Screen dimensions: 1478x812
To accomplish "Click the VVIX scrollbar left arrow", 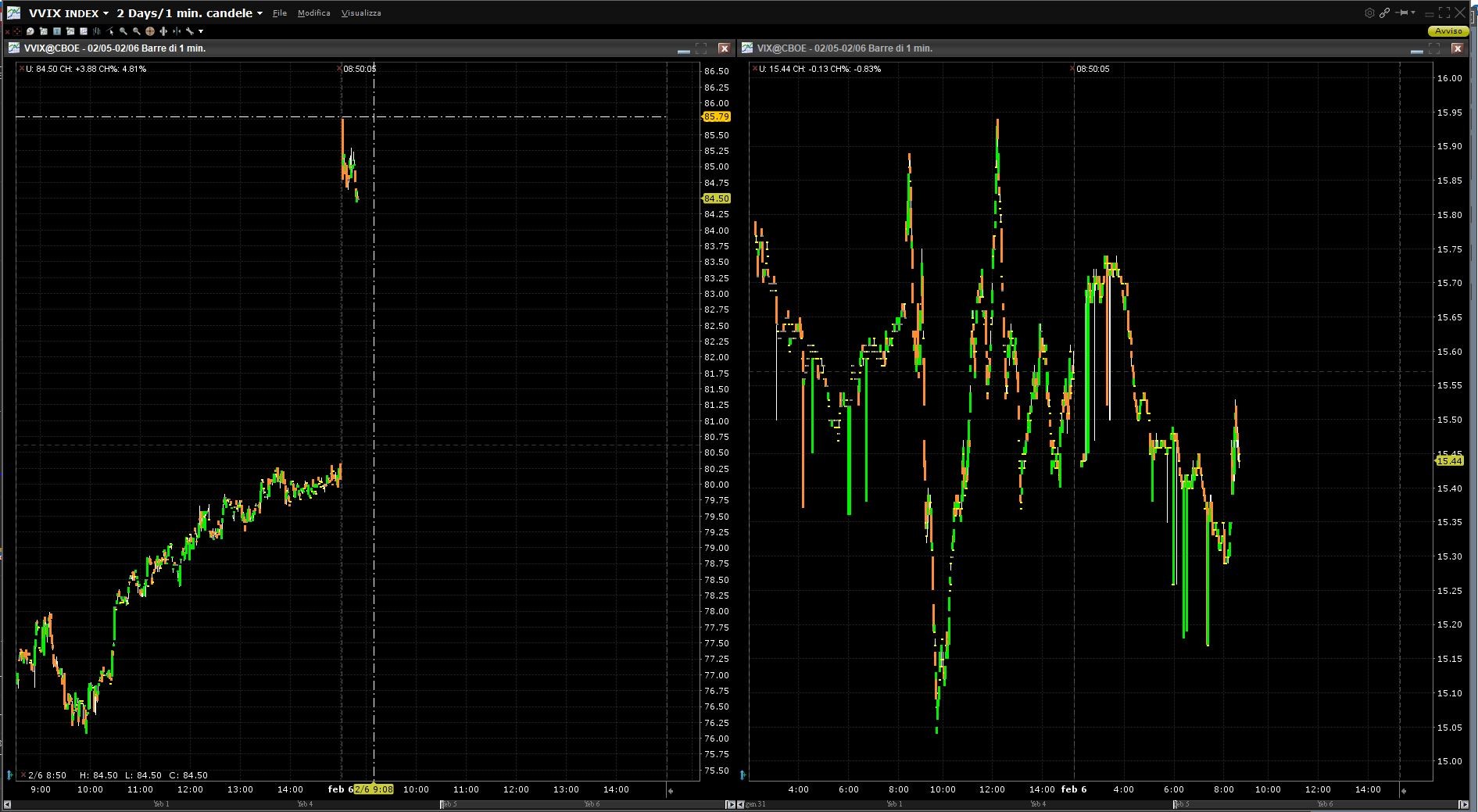I will tap(8, 804).
